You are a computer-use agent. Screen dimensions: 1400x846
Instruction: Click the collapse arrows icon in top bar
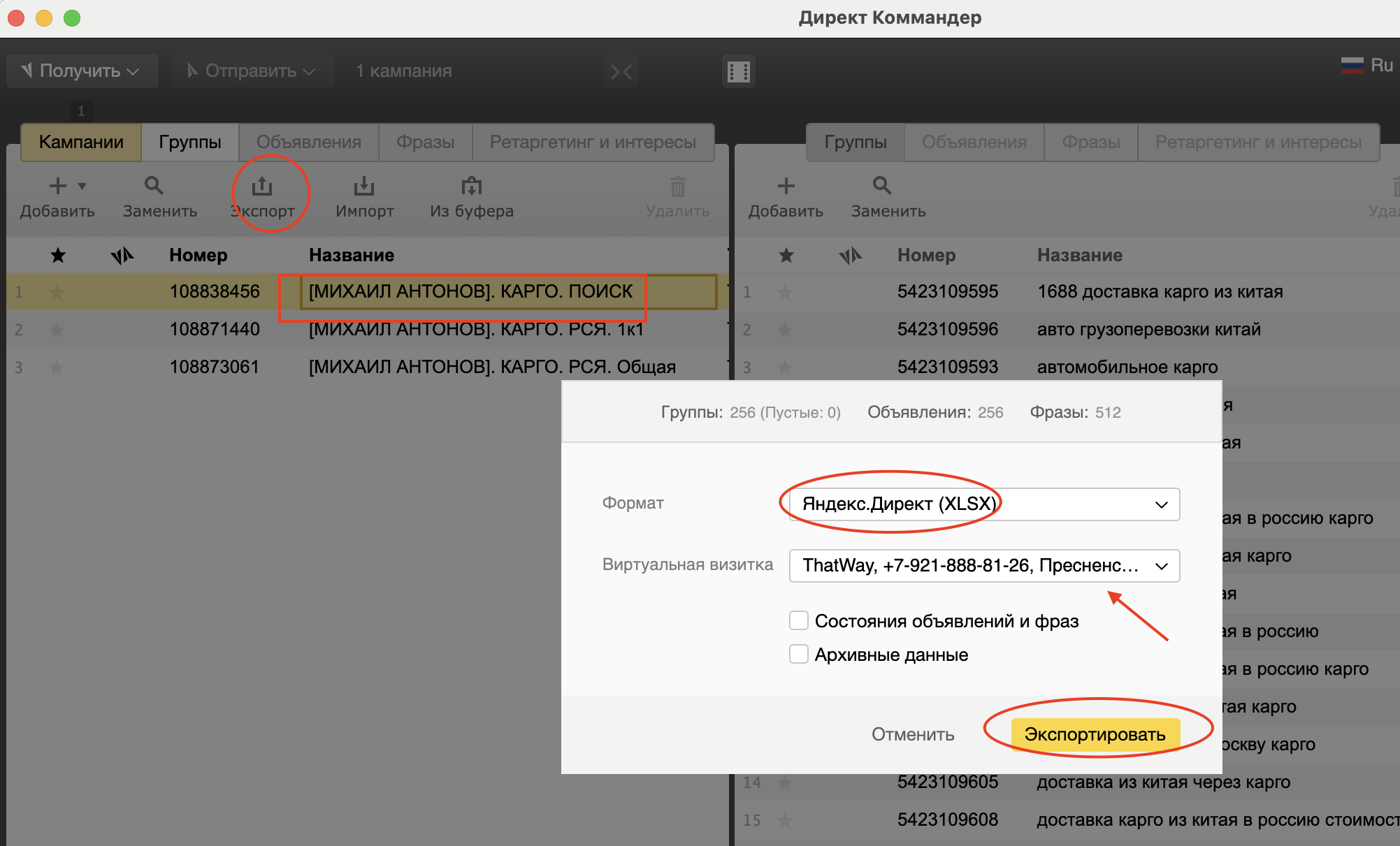(621, 71)
